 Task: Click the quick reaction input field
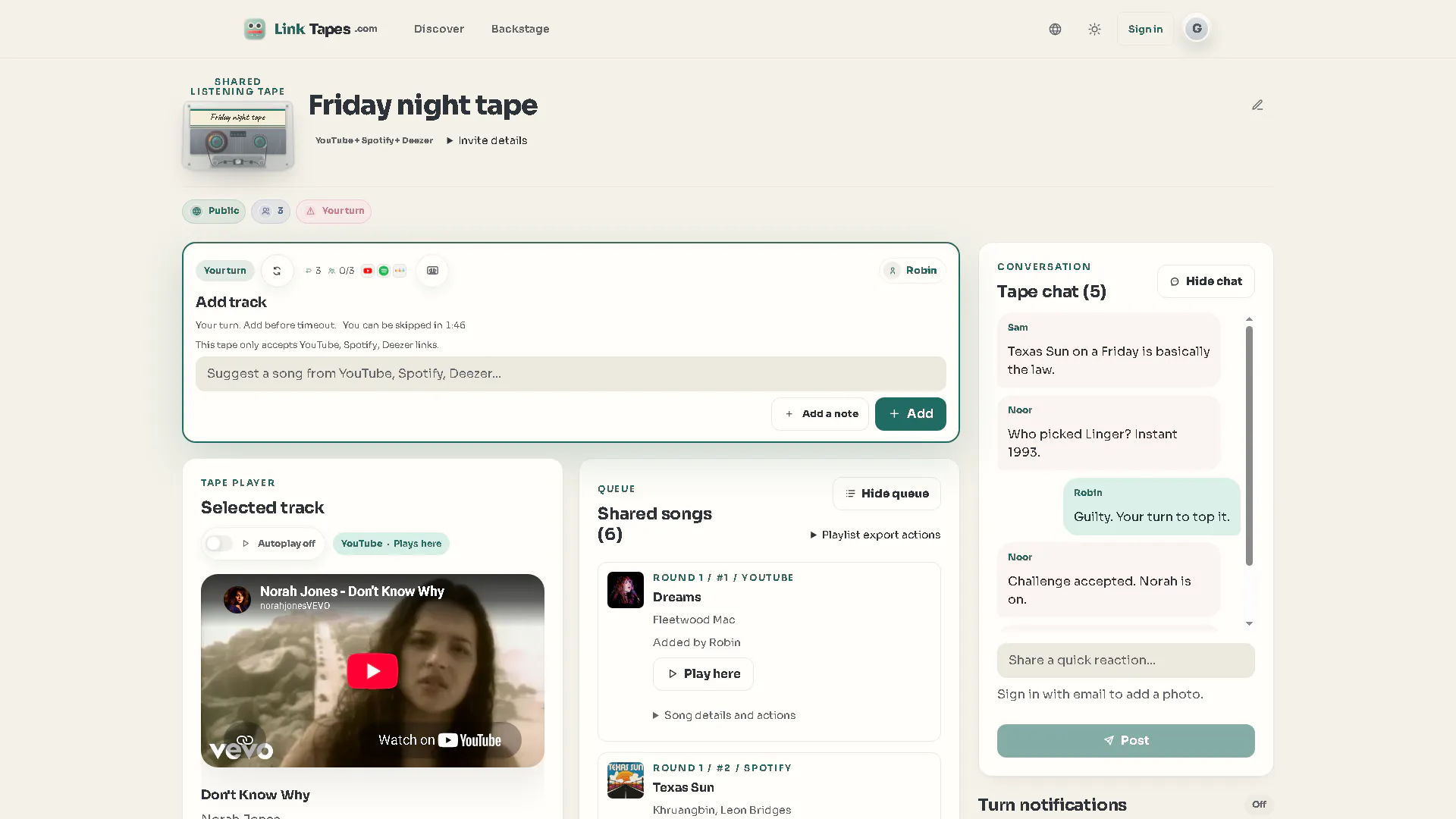coord(1126,661)
